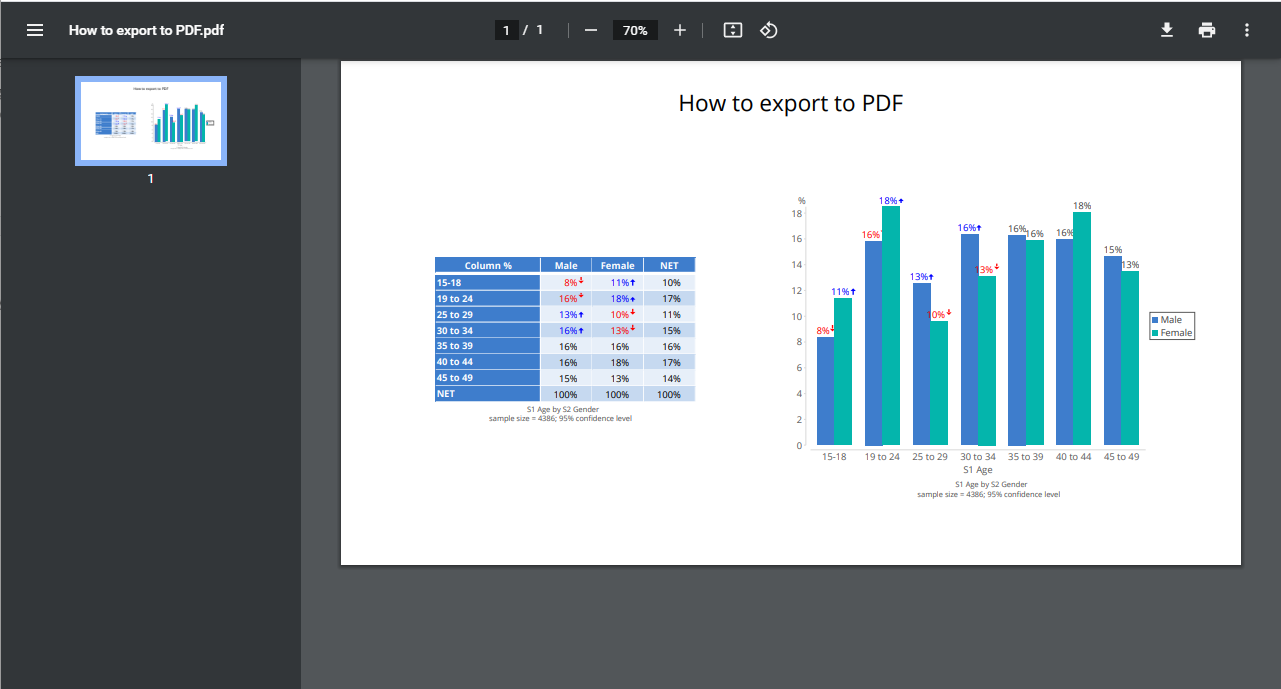Print the PDF document
Screen dimensions: 1281x689
coord(1207,30)
